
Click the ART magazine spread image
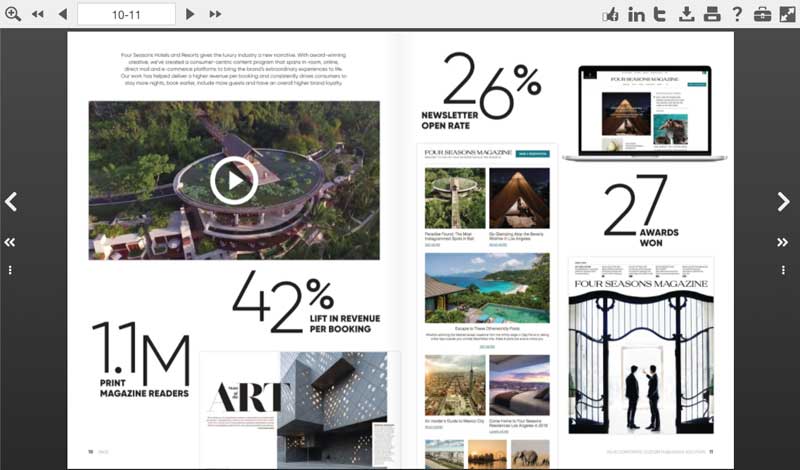pyautogui.click(x=299, y=410)
